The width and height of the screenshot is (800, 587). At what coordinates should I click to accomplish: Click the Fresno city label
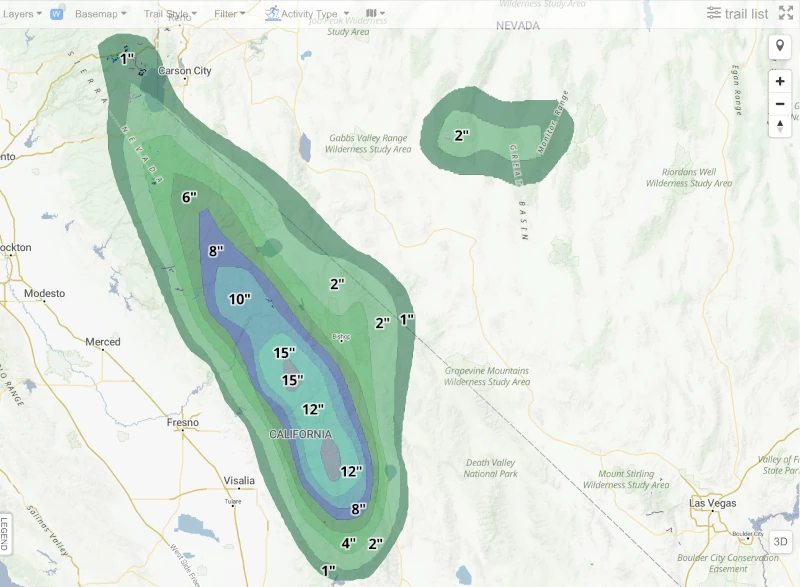coord(183,422)
